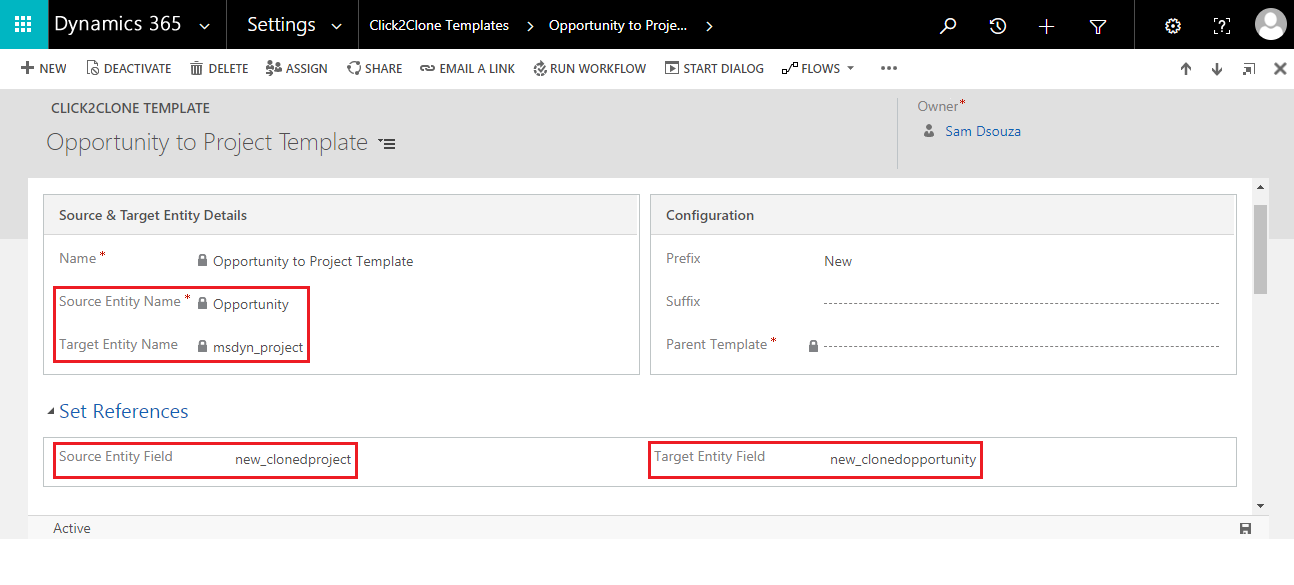Click SHARE in the command bar
The width and height of the screenshot is (1294, 585).
click(375, 69)
